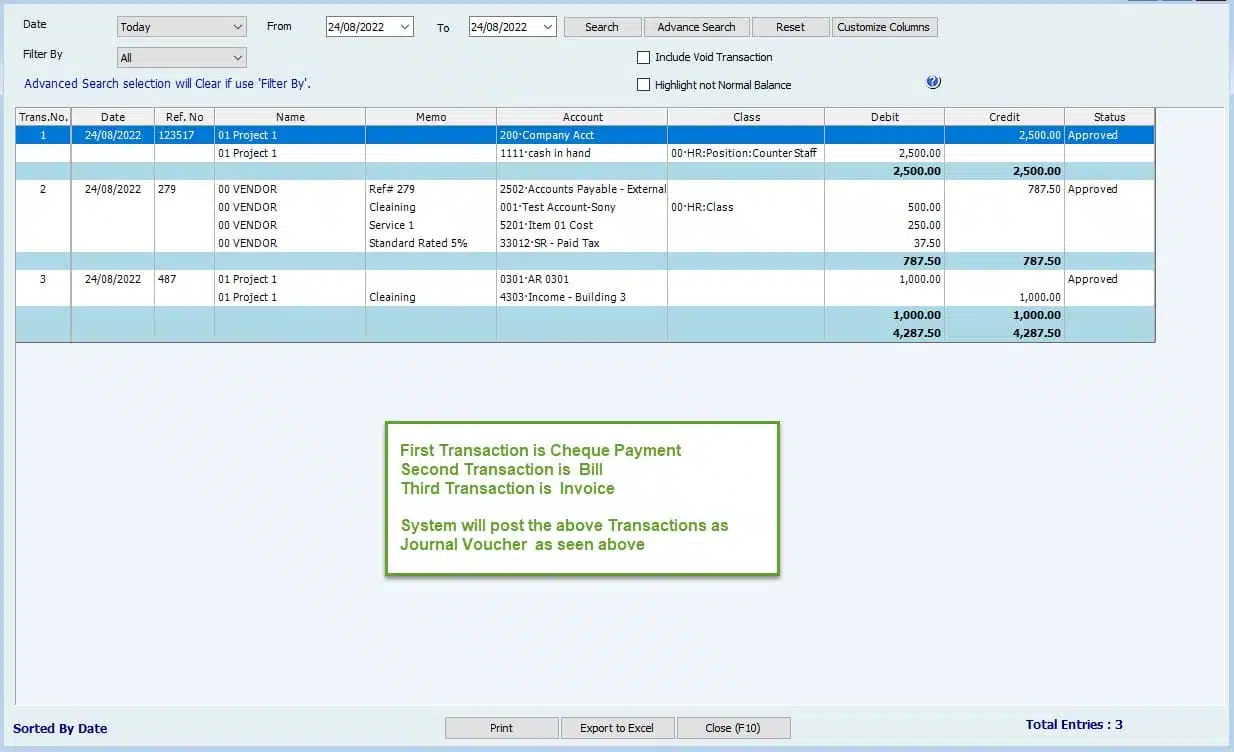Click the 37.50 debit amount

[926, 243]
